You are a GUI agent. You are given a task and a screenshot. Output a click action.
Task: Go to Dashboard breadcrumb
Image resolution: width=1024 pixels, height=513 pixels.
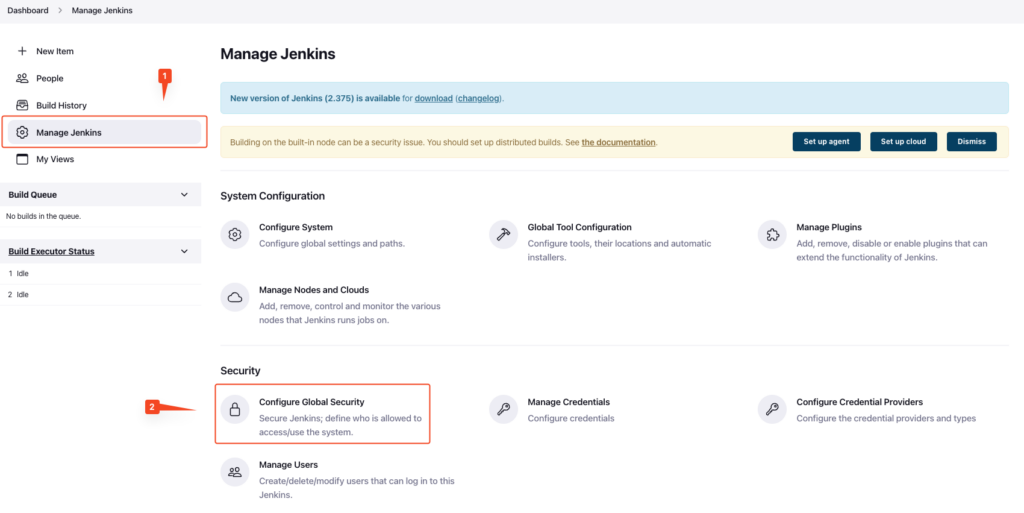pos(28,10)
